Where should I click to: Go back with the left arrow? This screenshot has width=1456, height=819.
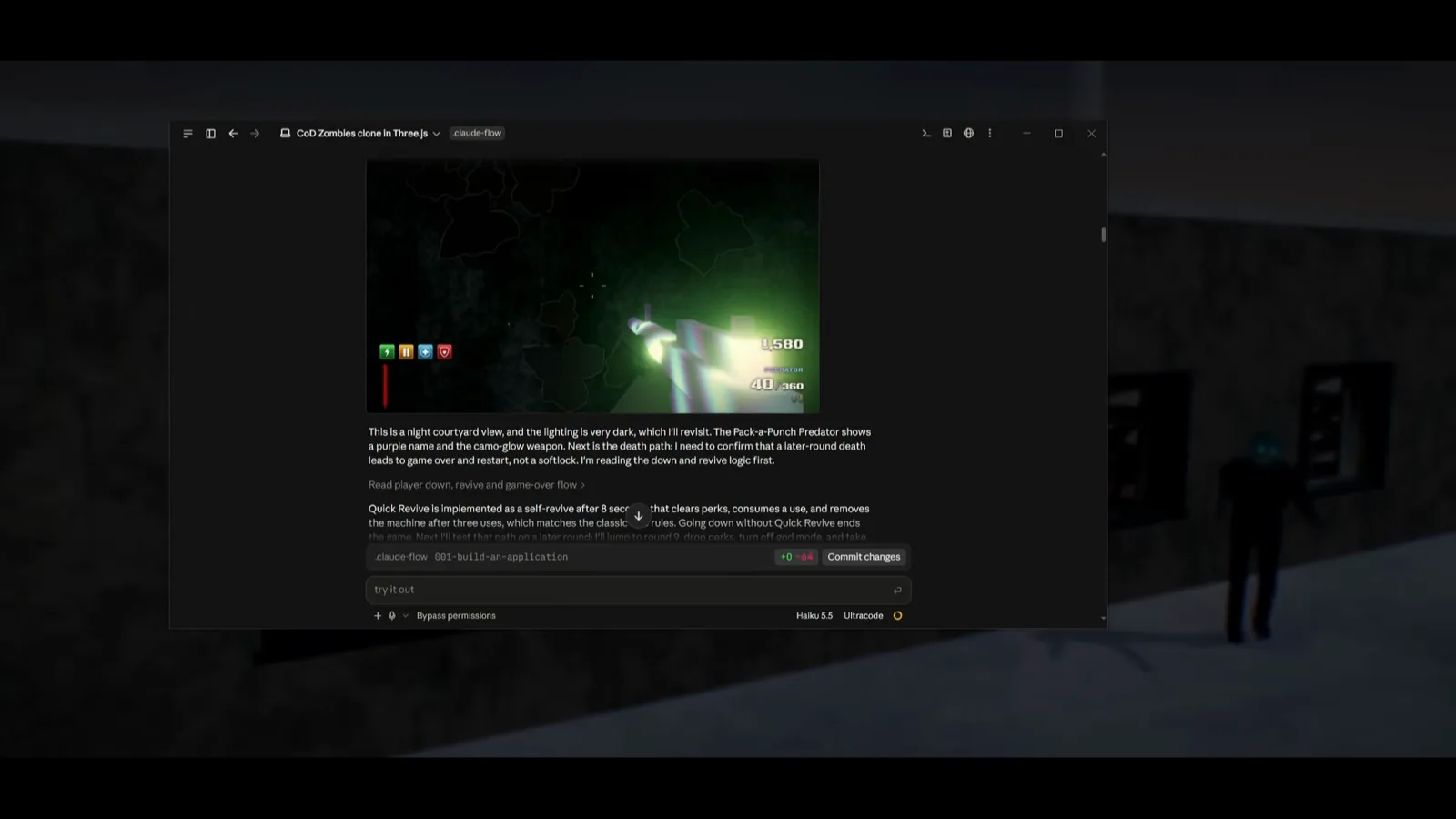tap(233, 134)
